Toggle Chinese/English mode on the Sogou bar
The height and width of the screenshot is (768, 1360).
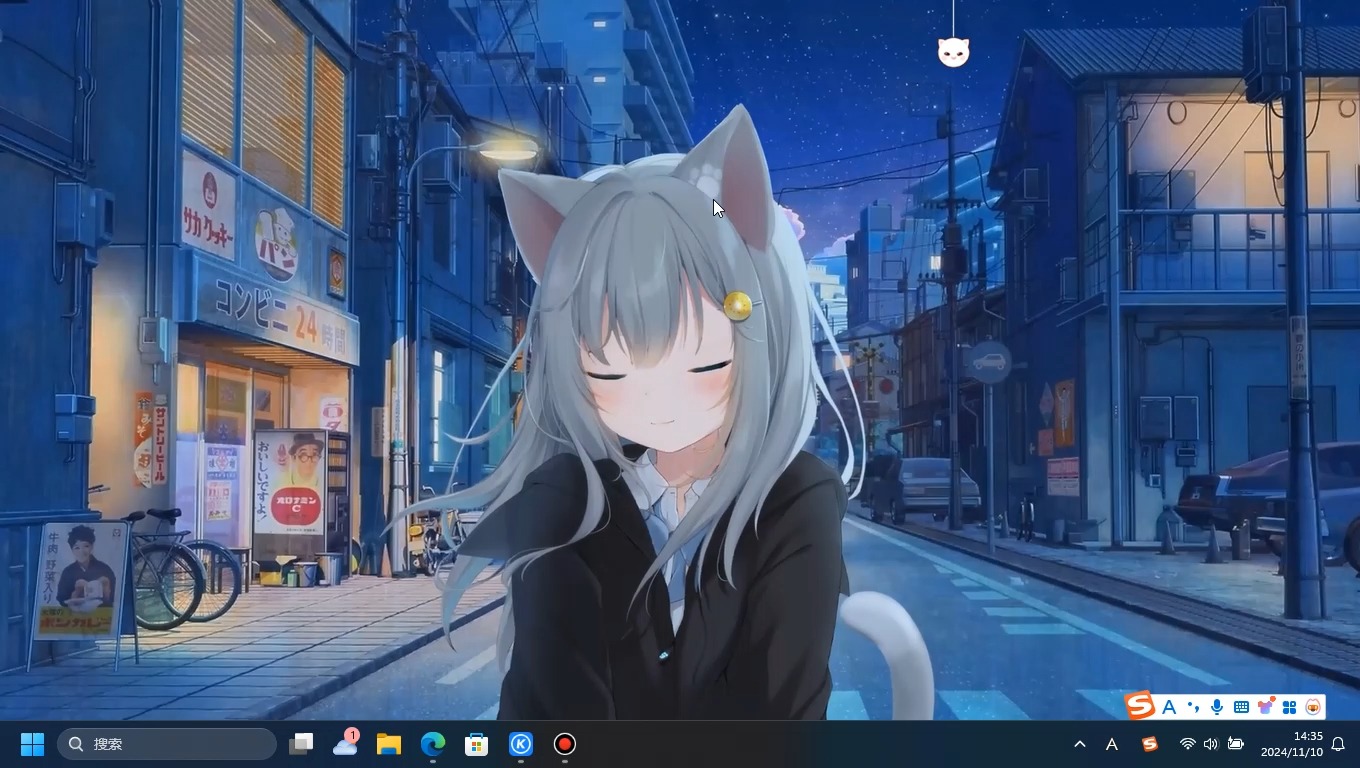(1169, 707)
